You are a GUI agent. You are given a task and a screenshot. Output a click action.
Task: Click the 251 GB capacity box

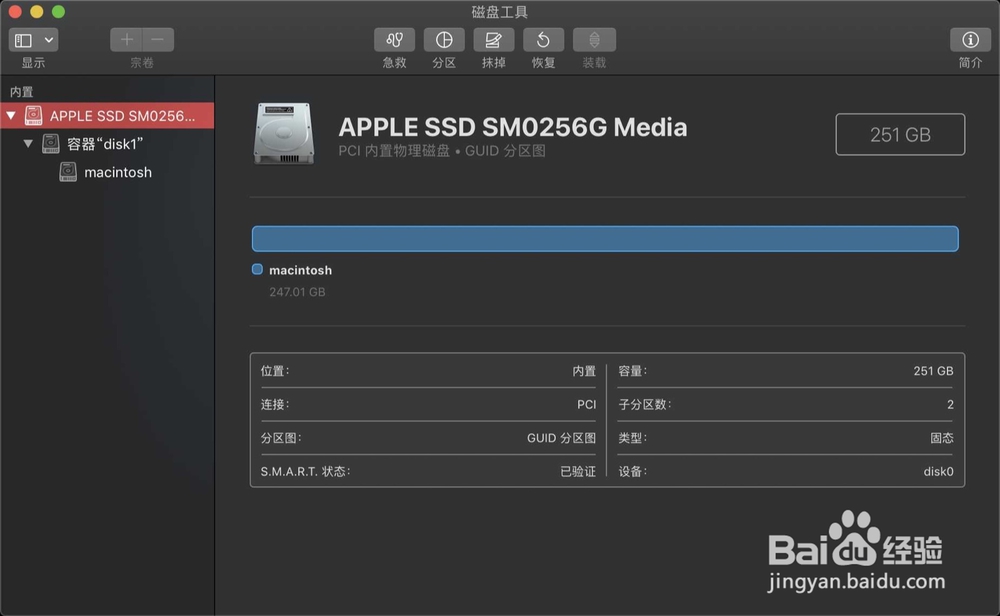900,135
